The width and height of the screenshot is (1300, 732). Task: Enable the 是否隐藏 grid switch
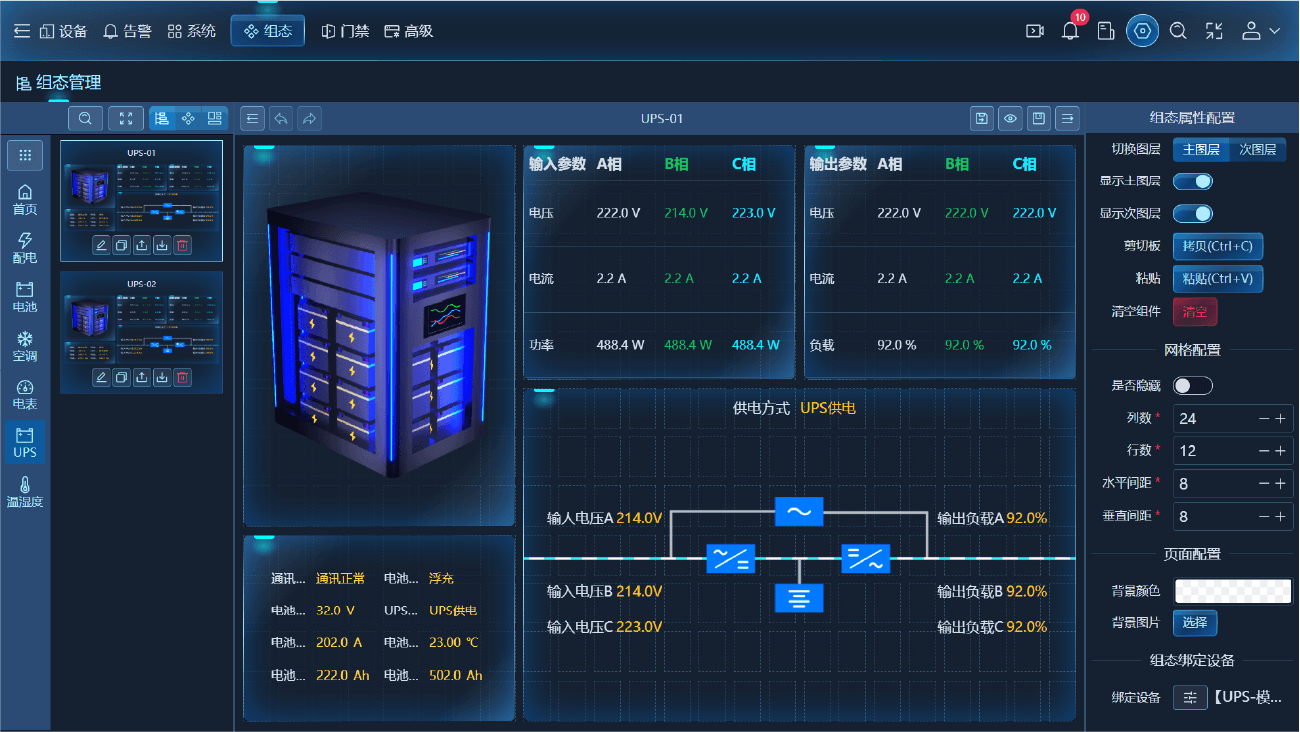pos(1193,385)
